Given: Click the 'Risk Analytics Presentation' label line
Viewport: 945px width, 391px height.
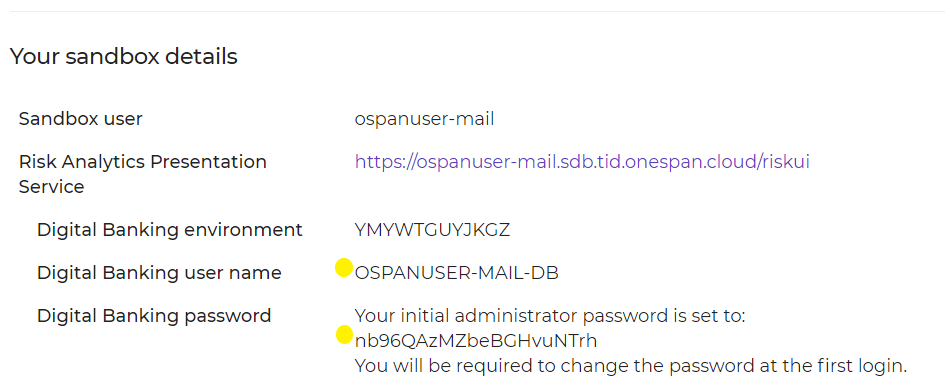Looking at the screenshot, I should [143, 161].
